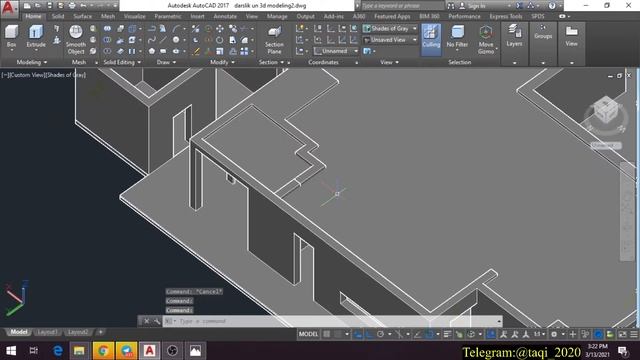The width and height of the screenshot is (640, 360).
Task: Click the Smooth Object mesh tool
Action: pyautogui.click(x=76, y=40)
